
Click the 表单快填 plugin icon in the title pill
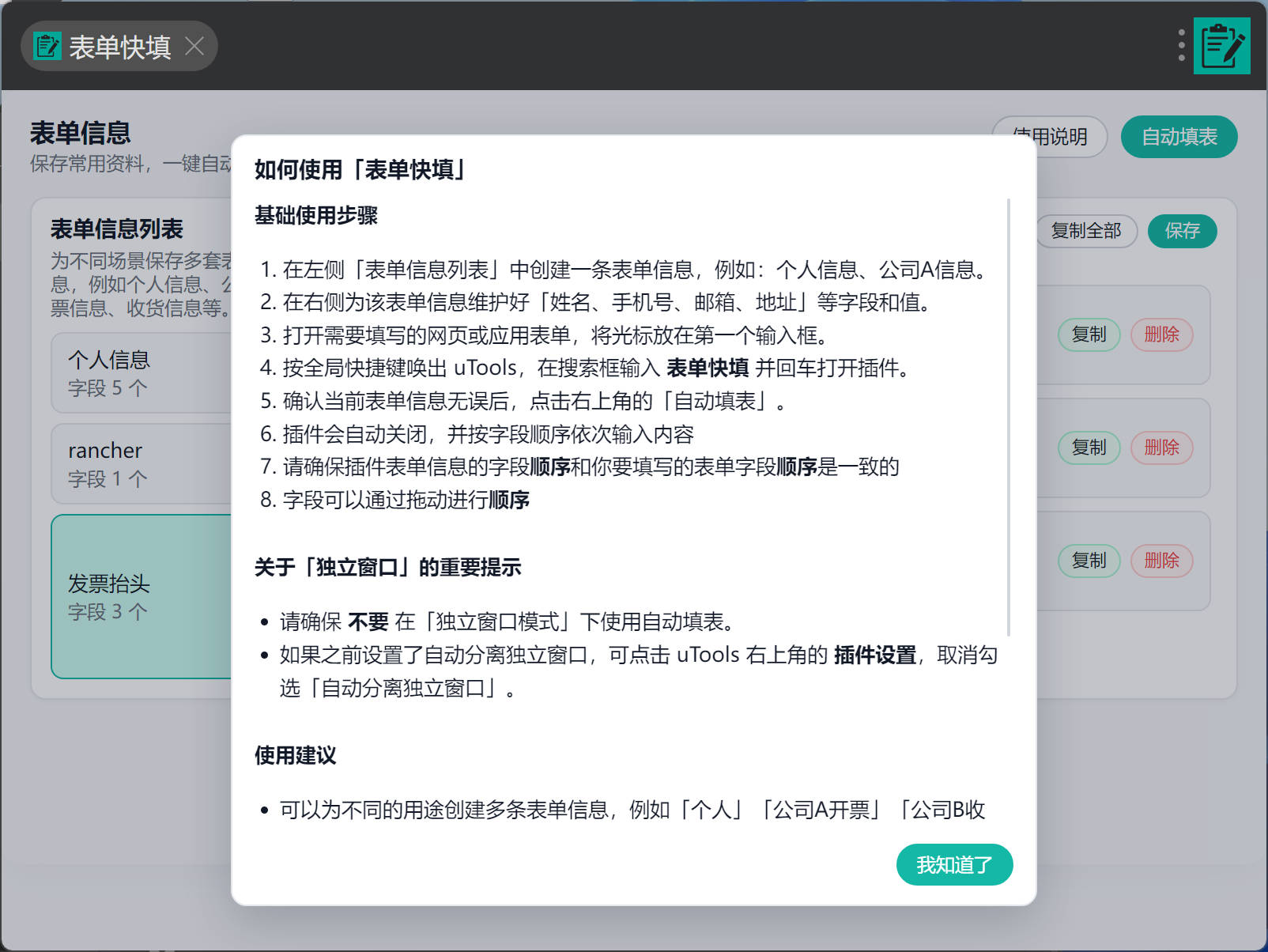click(x=47, y=47)
